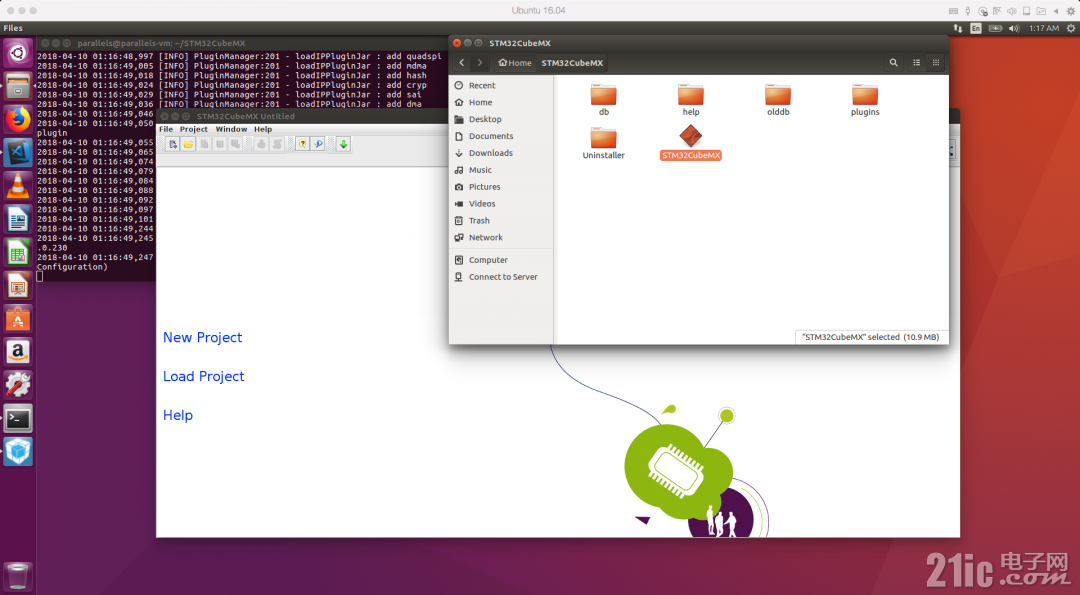Go forward in the Files window
This screenshot has height=595, width=1080.
coord(479,63)
